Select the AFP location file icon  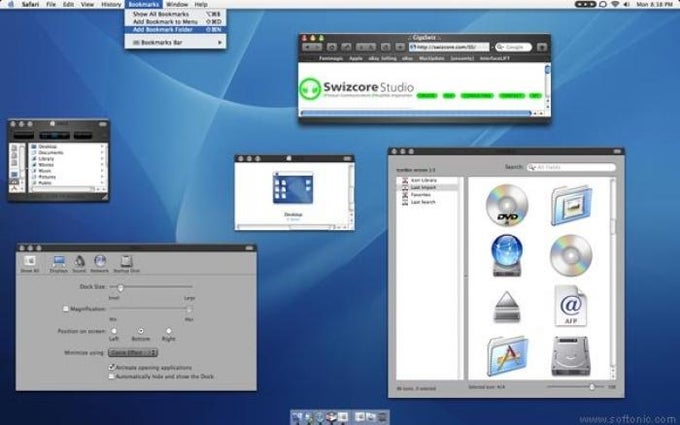tap(570, 305)
